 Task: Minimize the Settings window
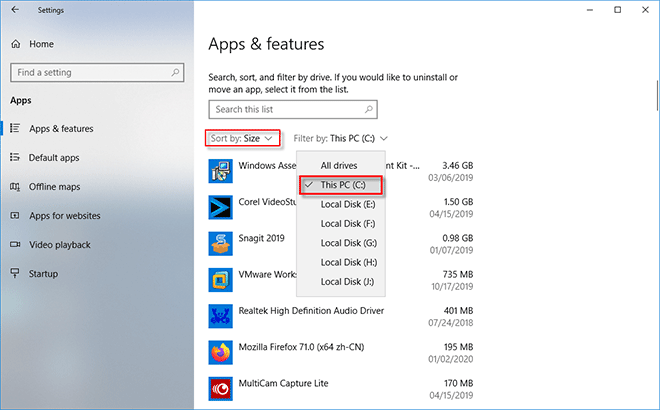[x=590, y=10]
